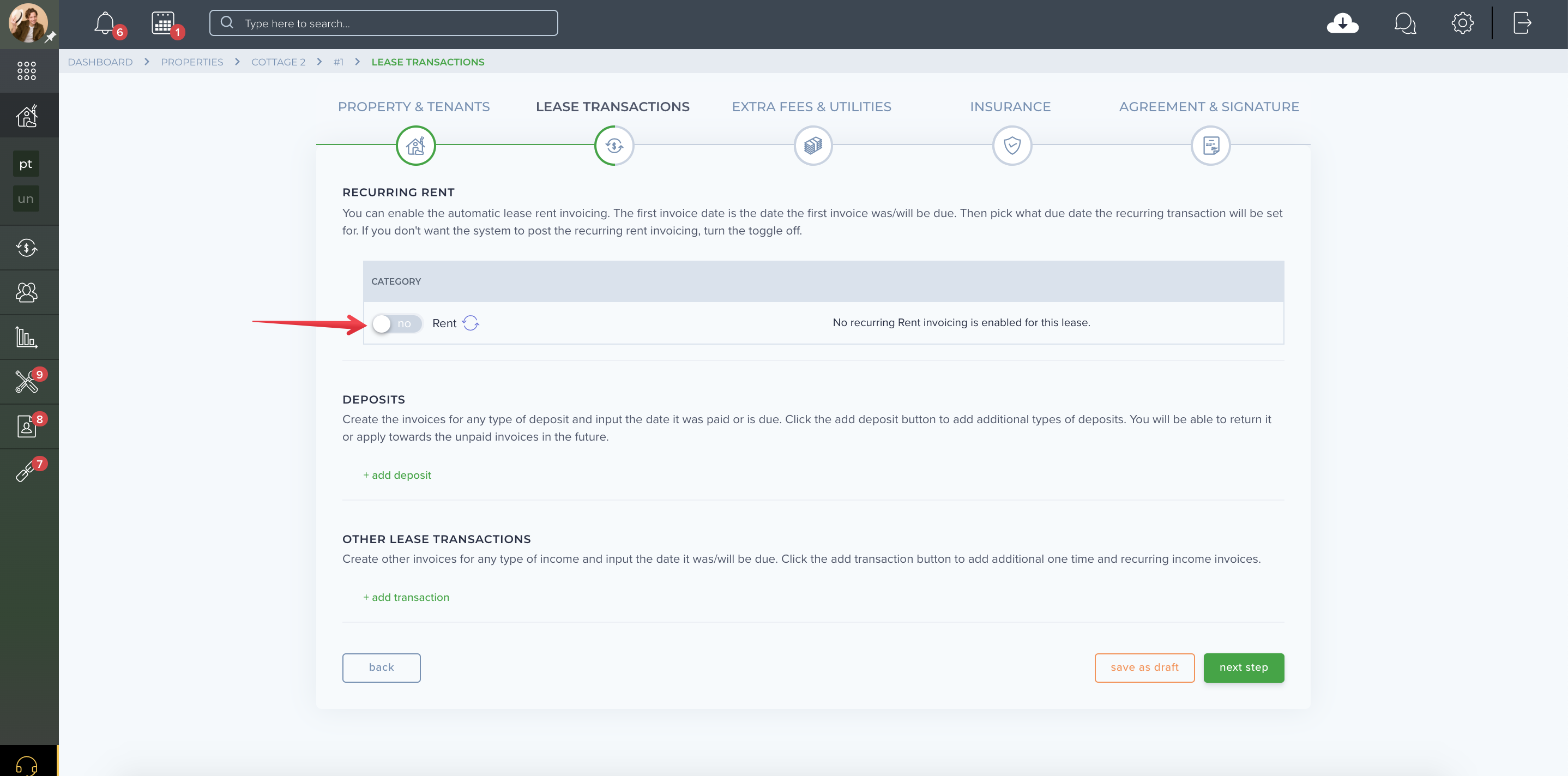Open the Insurance tab
The image size is (1568, 776).
(x=1010, y=106)
